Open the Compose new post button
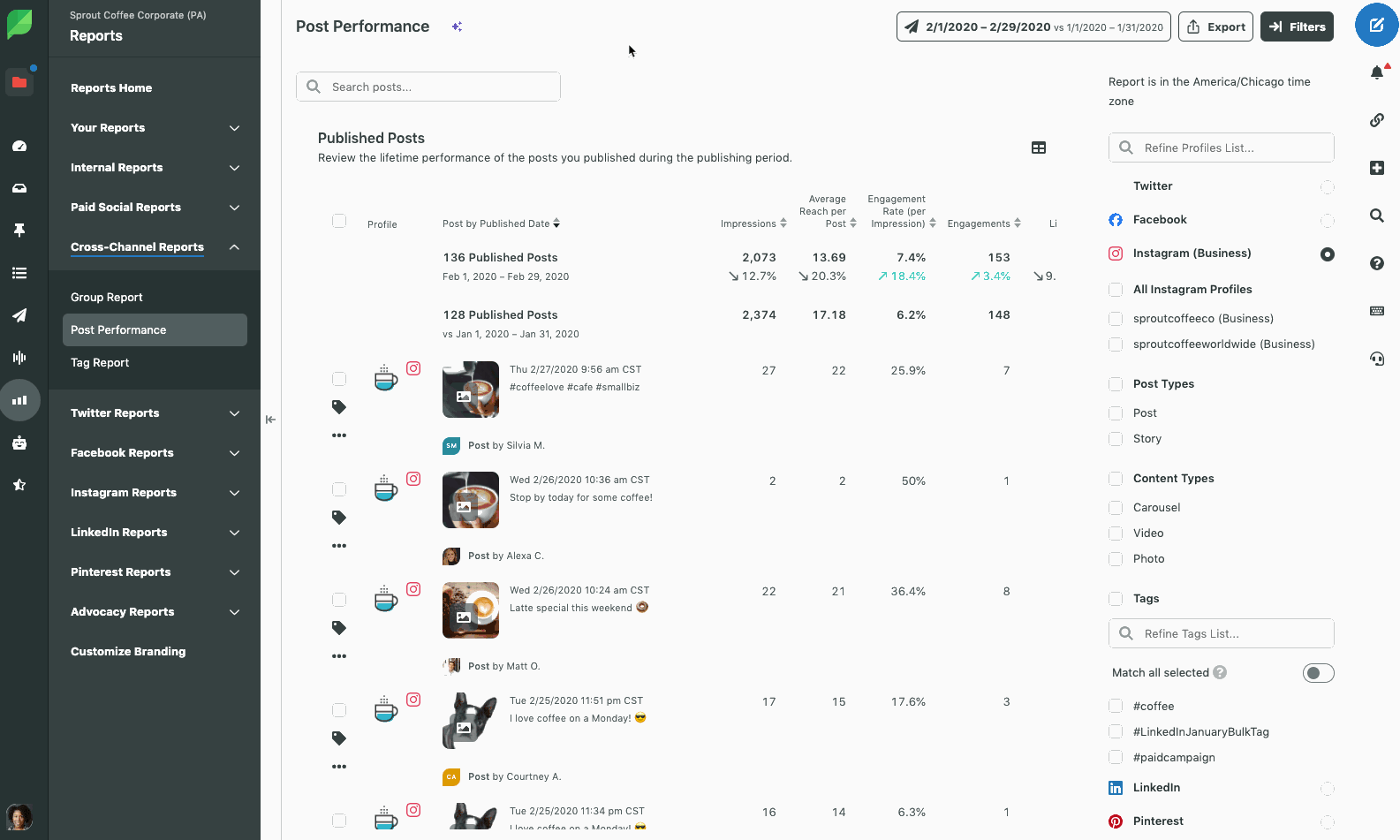 pyautogui.click(x=1376, y=25)
